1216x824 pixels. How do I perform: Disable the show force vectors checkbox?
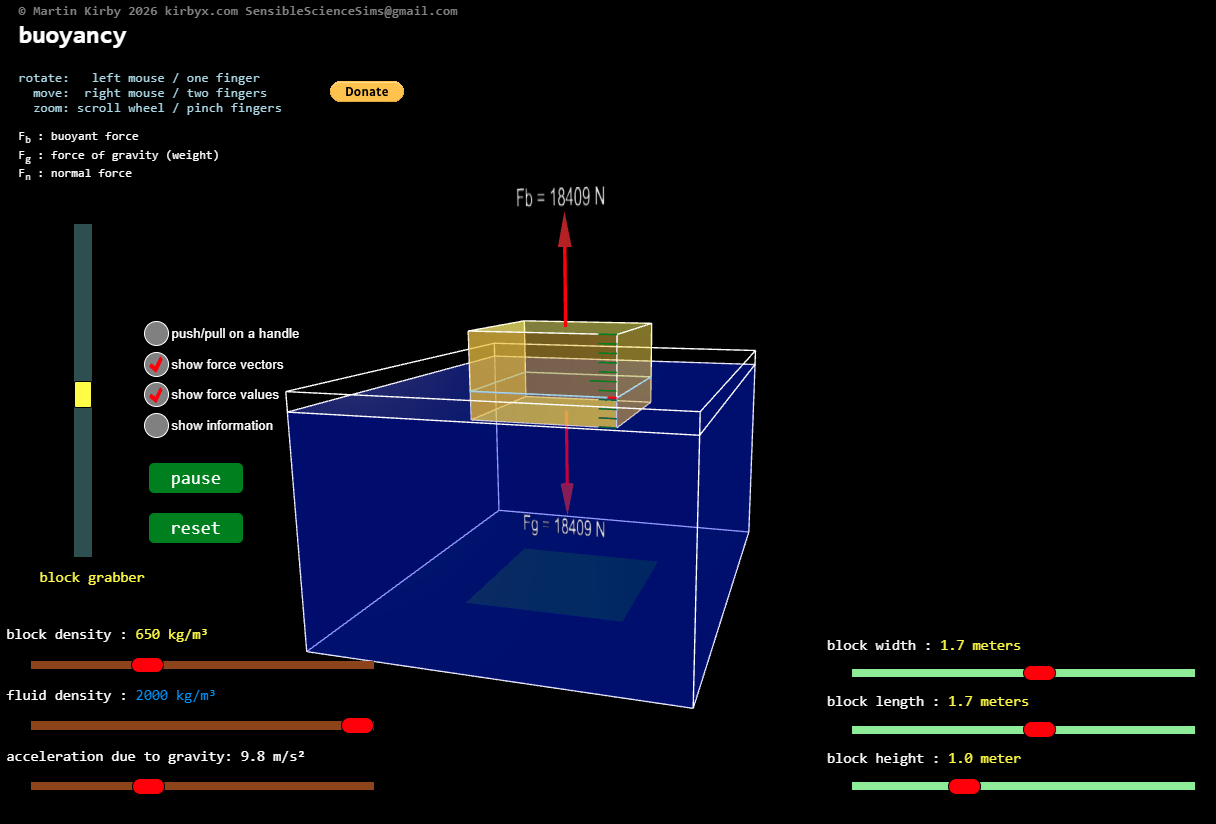tap(156, 364)
